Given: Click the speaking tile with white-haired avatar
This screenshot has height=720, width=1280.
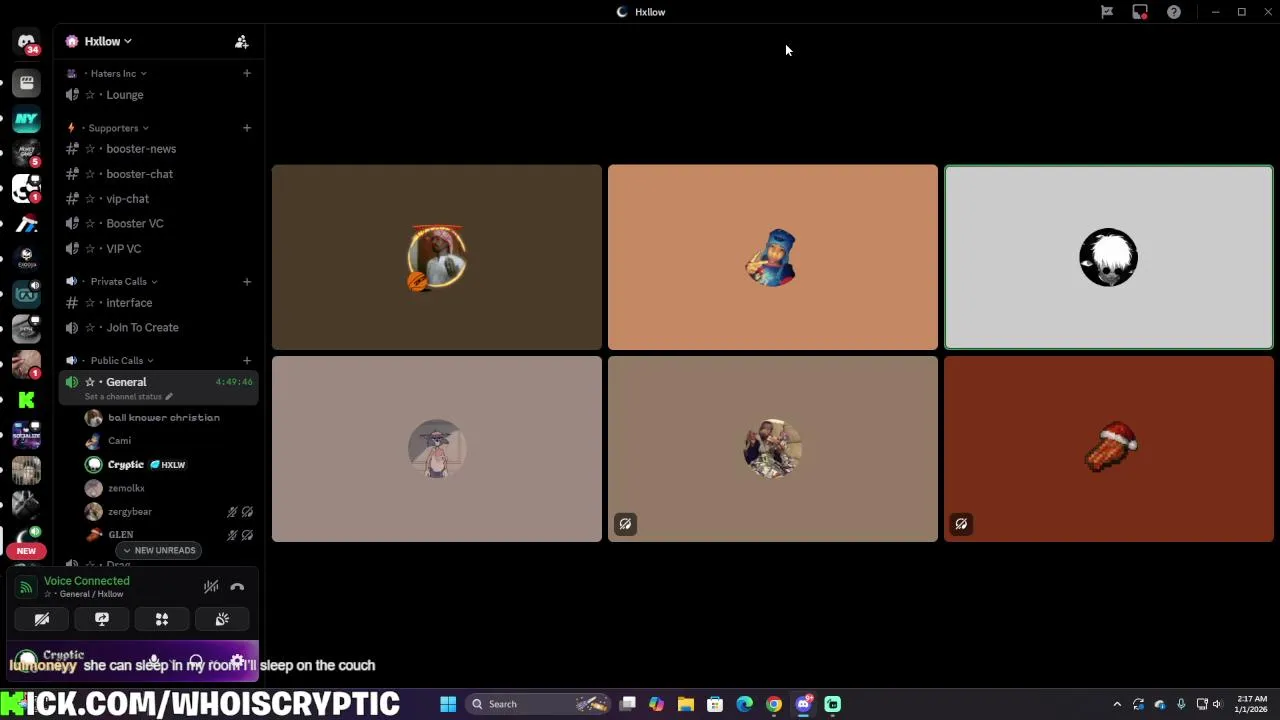Looking at the screenshot, I should click(1109, 258).
